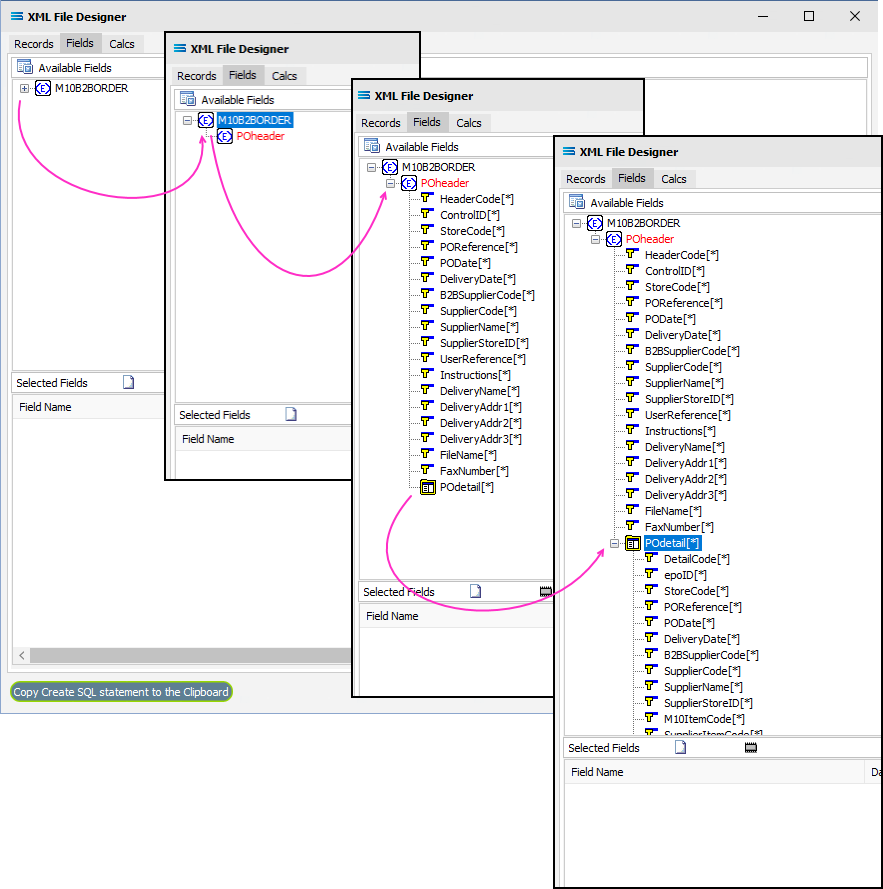Viewport: 883px width, 889px height.
Task: Collapse POheader in the window with collapsed POdetail
Action: tap(390, 183)
